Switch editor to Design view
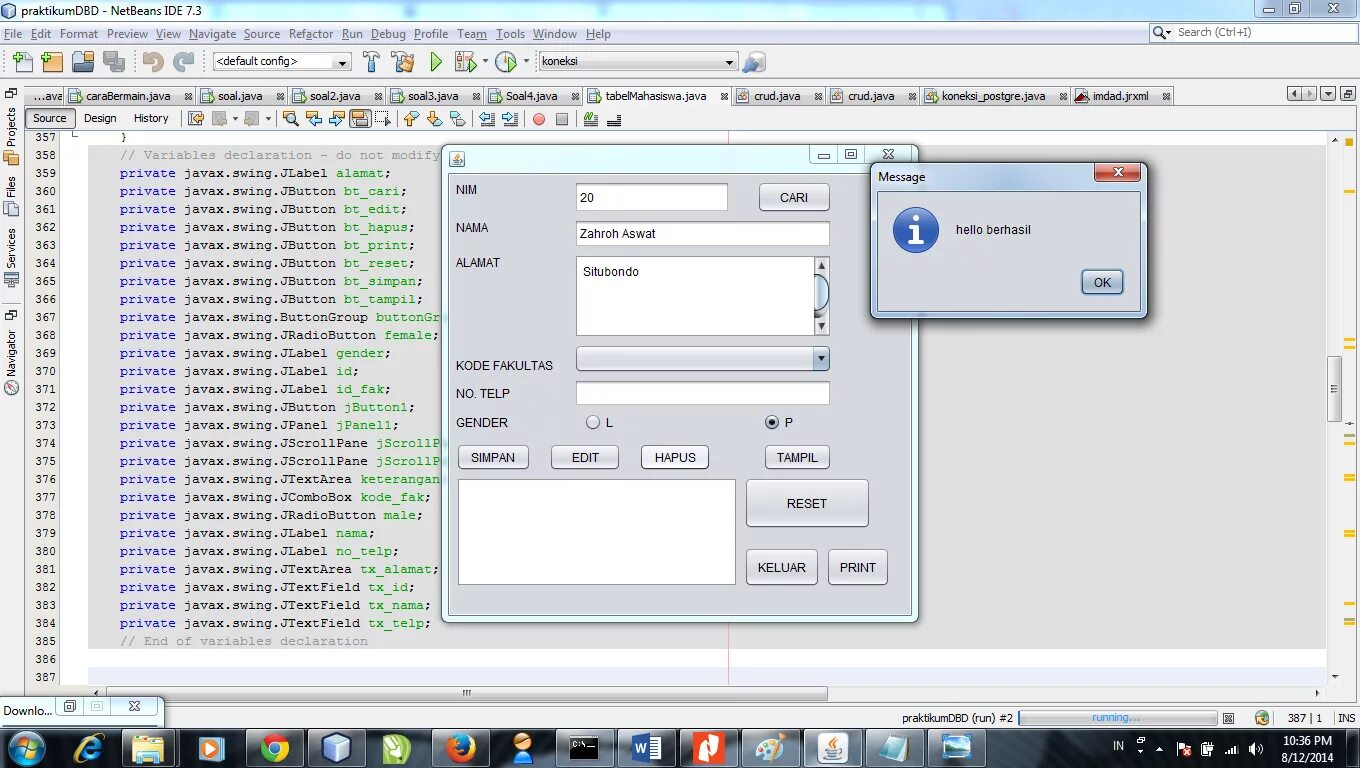1360x768 pixels. (100, 118)
